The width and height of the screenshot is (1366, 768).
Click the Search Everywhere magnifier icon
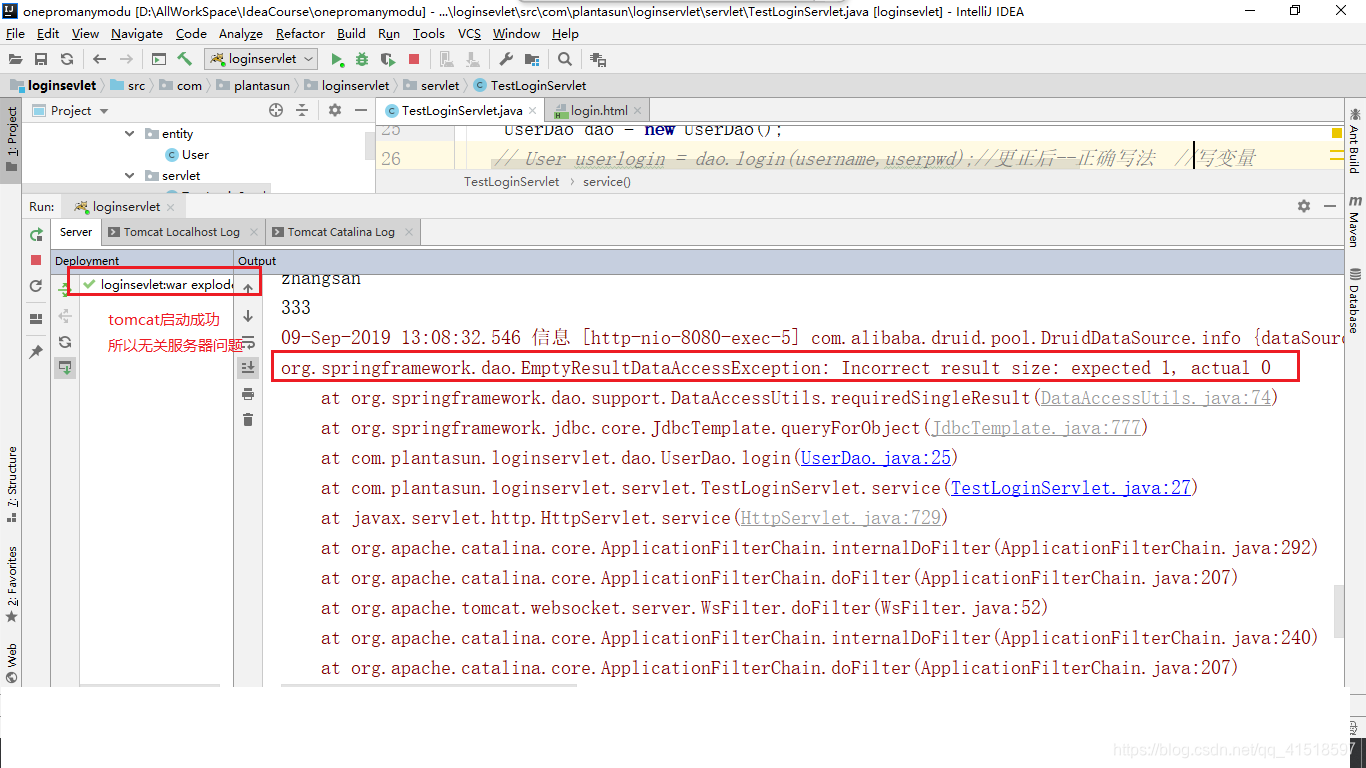point(565,59)
